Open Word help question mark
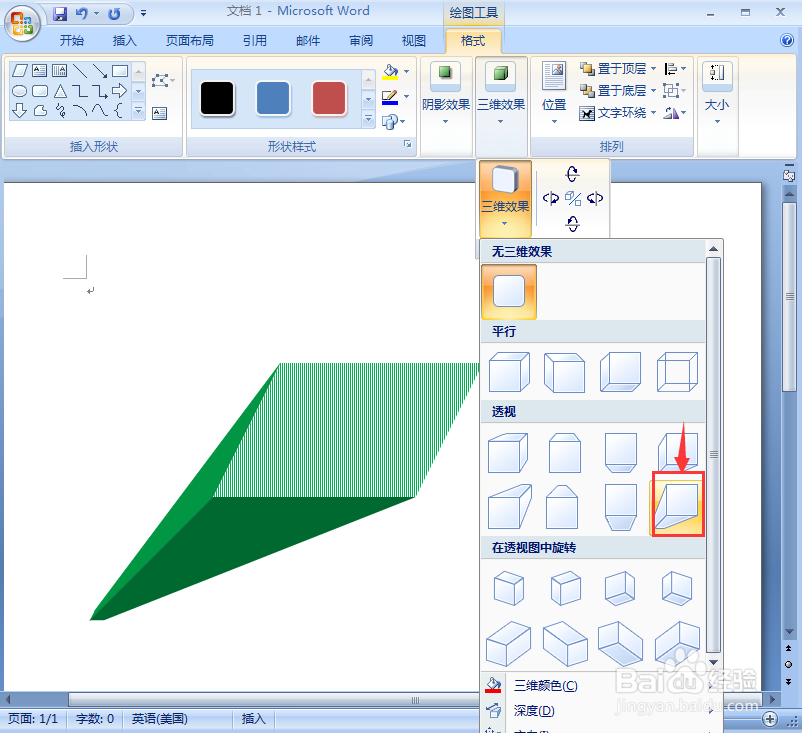802x733 pixels. coord(787,40)
